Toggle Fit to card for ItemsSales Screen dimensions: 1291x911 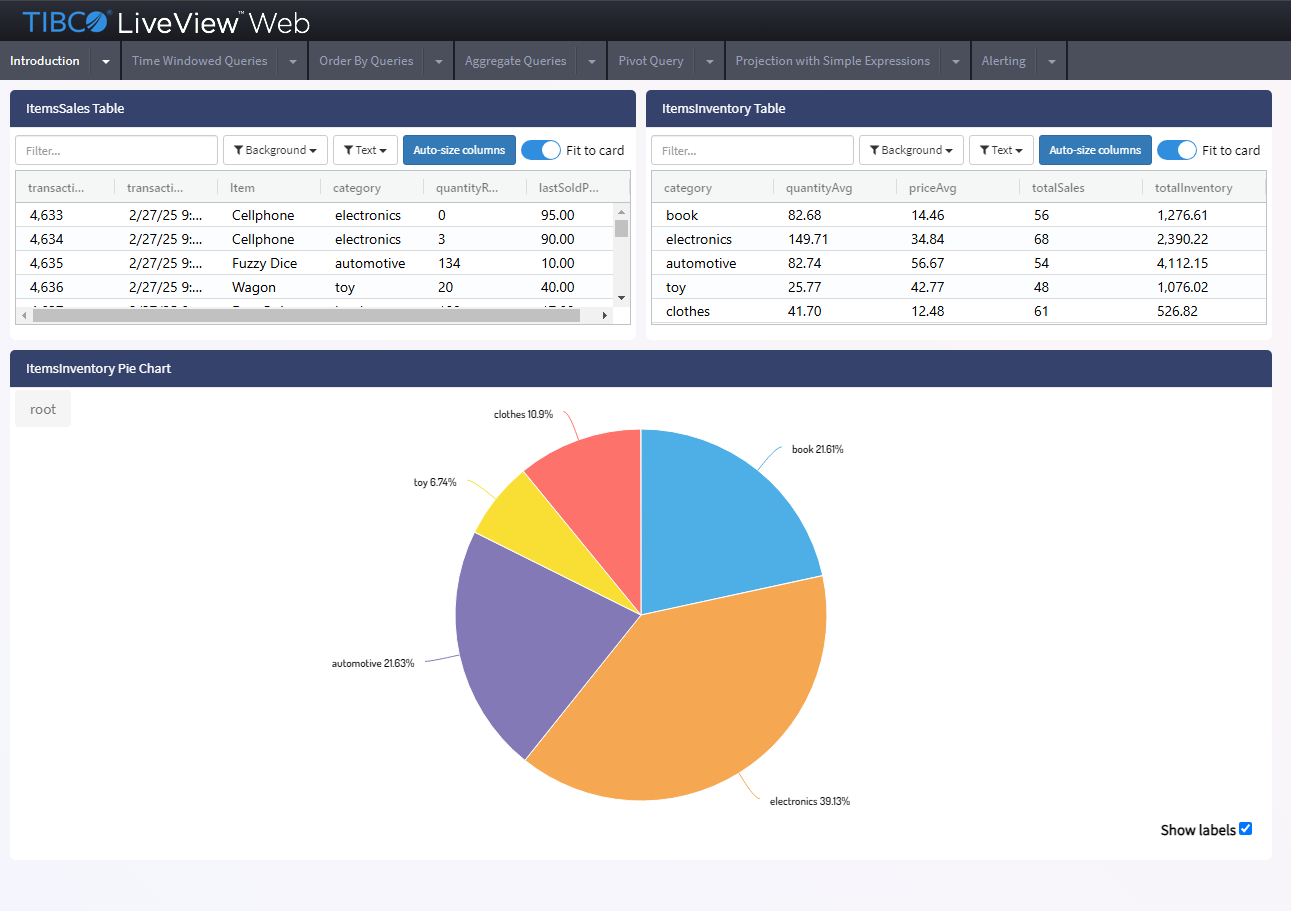(541, 150)
